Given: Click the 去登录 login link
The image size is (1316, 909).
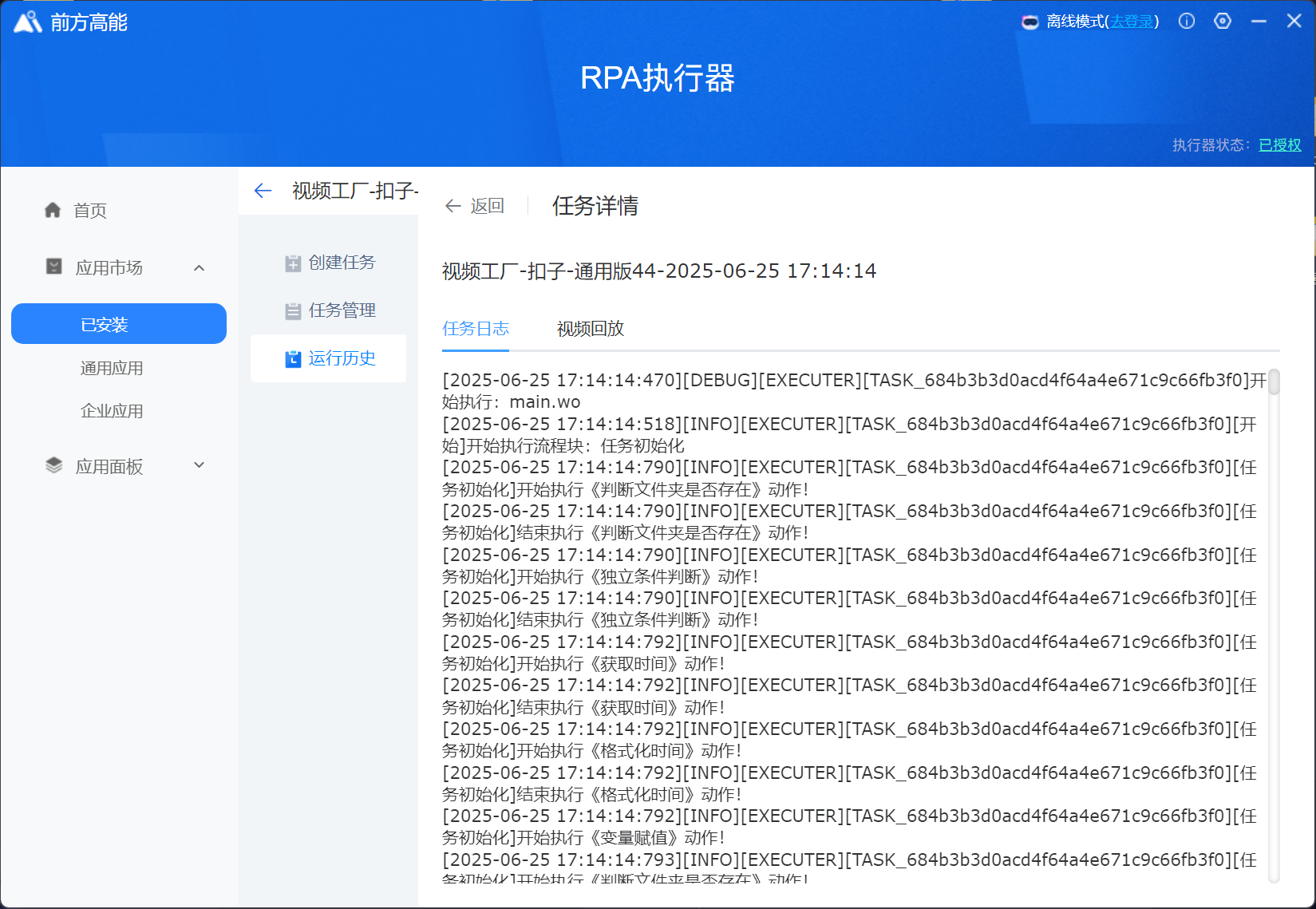Looking at the screenshot, I should (x=1132, y=22).
